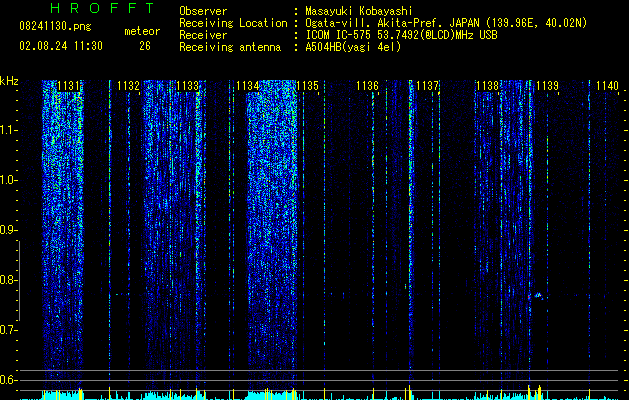This screenshot has height=400, width=629.
Task: Select location text Ogata-vill. Akita-Pref. JAPAN
Action: pyautogui.click(x=392, y=23)
